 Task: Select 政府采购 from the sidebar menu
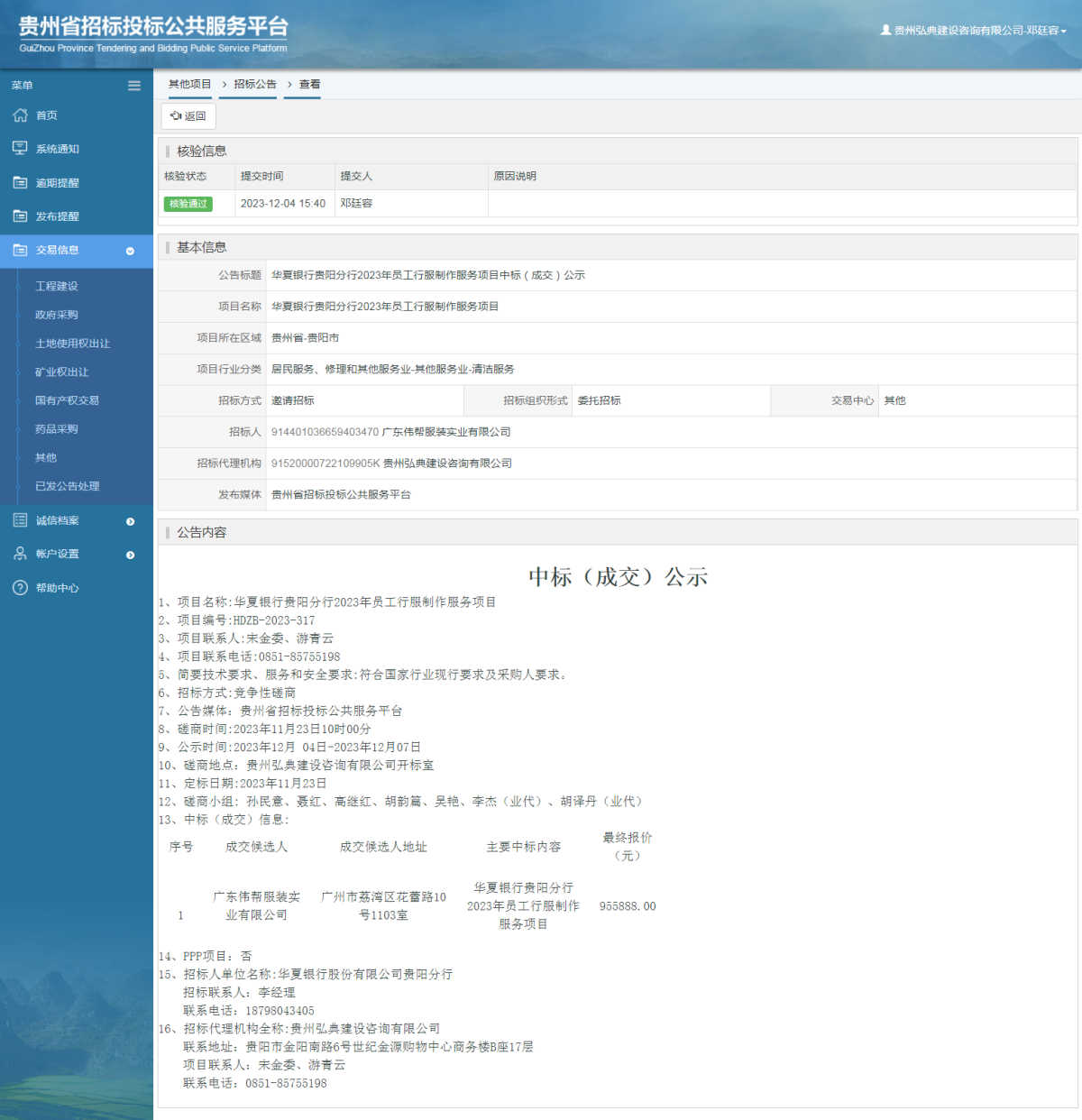[x=57, y=315]
